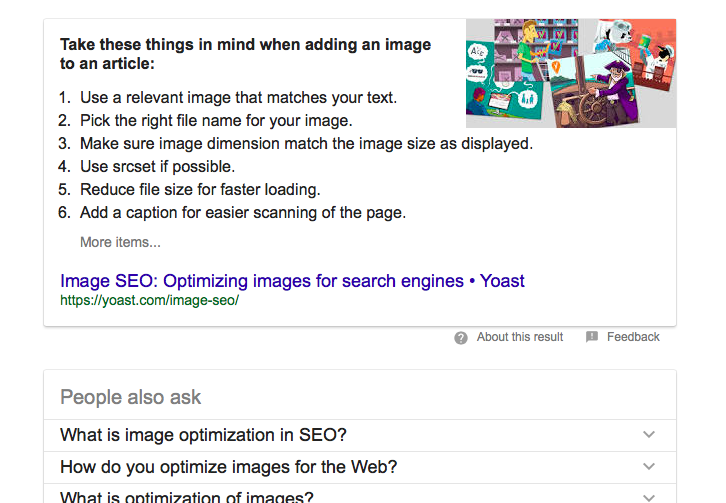726x503 pixels.
Task: Click the People also ask heading
Action: (131, 397)
